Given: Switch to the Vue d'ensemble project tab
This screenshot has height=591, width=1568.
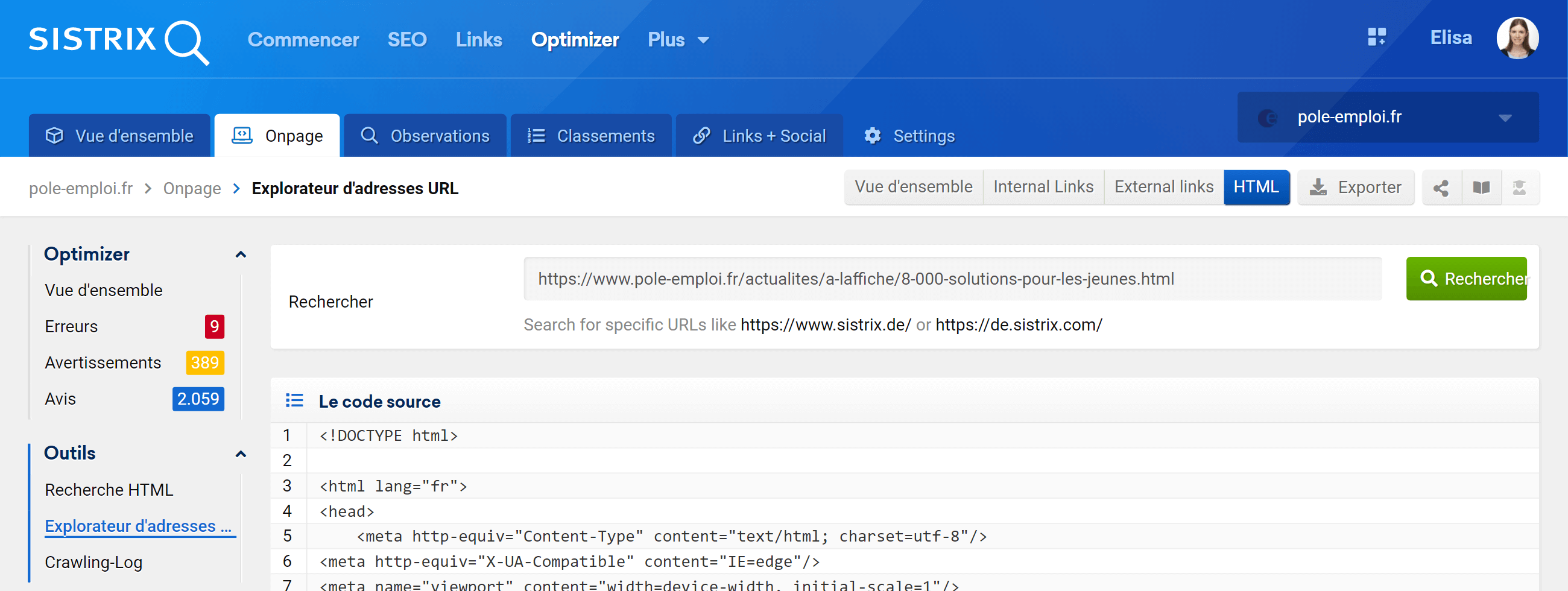Looking at the screenshot, I should coord(119,136).
